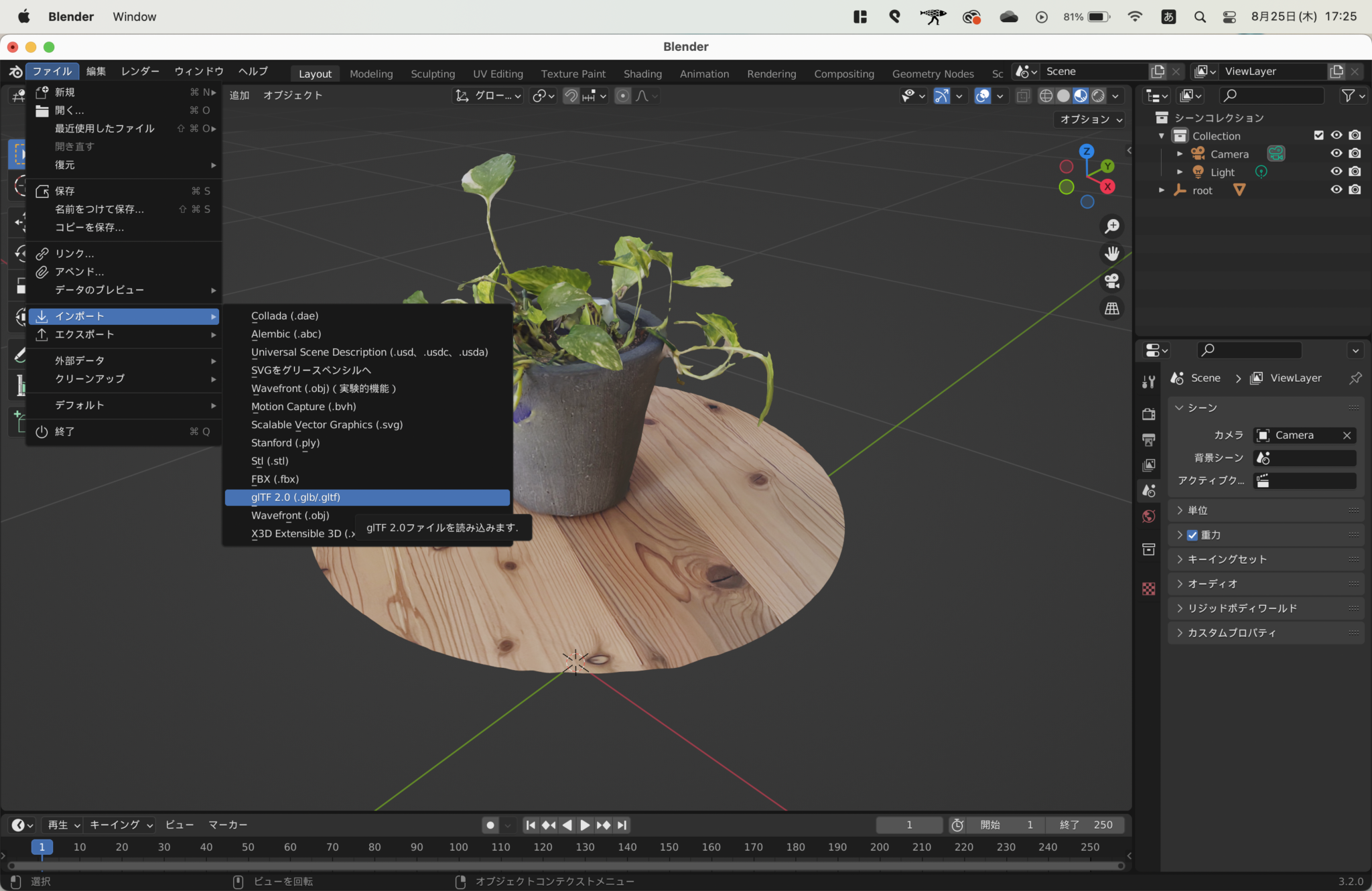
Task: Click the zoom magnifier viewport gizmo
Action: coord(1112,226)
